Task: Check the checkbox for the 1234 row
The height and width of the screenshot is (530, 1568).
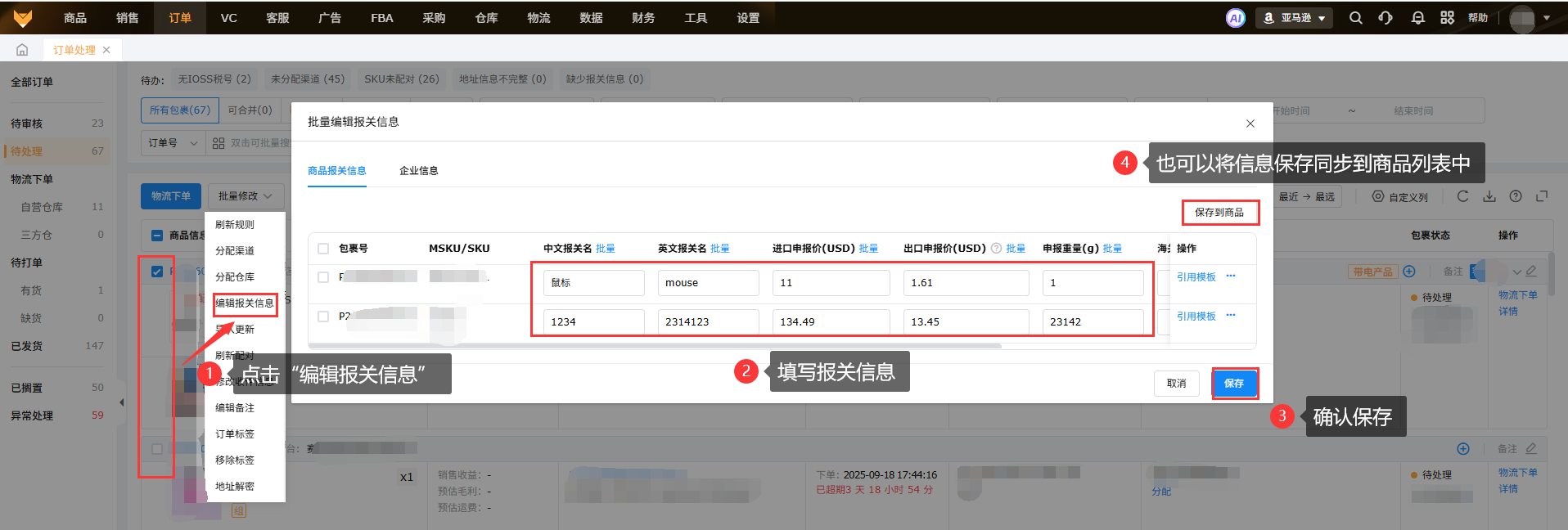Action: pos(323,317)
